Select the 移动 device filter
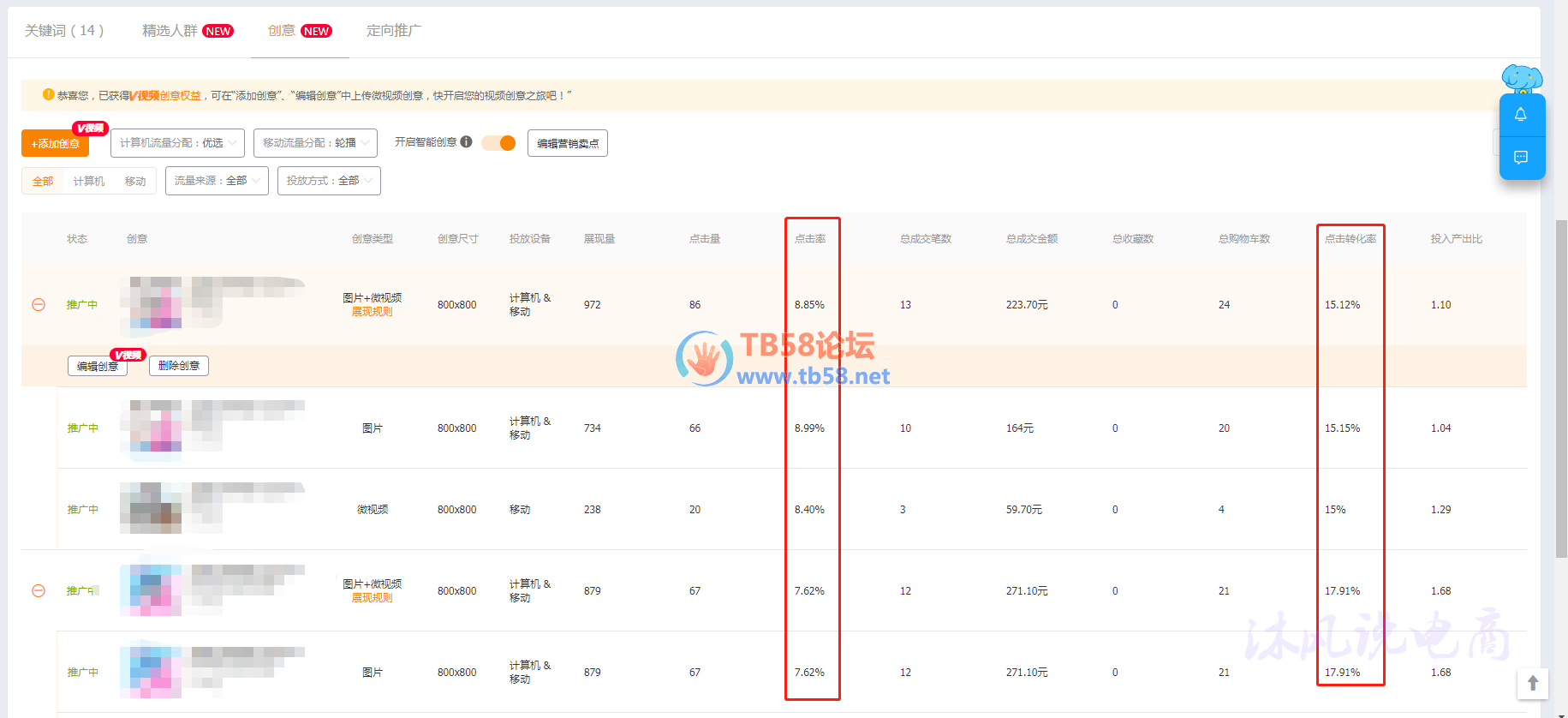Screen dimensions: 1568x718 (x=135, y=182)
